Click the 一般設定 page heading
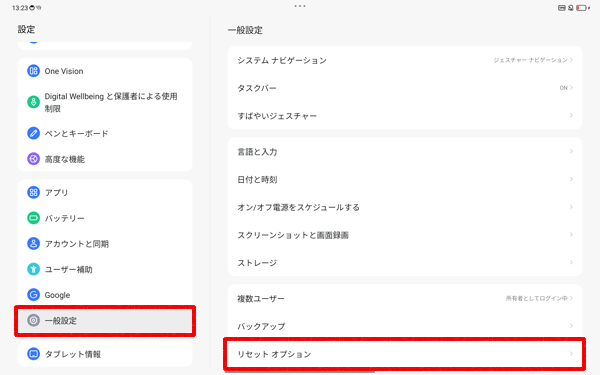Image resolution: width=600 pixels, height=375 pixels. tap(245, 30)
